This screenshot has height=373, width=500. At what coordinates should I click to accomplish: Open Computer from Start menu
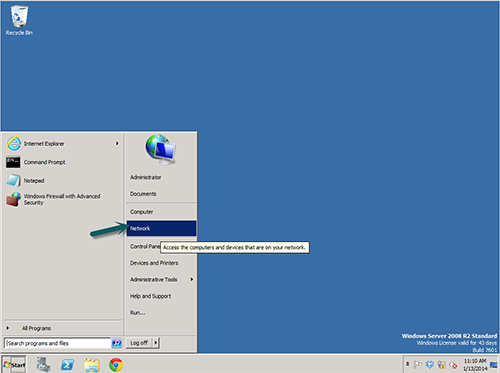tap(161, 212)
